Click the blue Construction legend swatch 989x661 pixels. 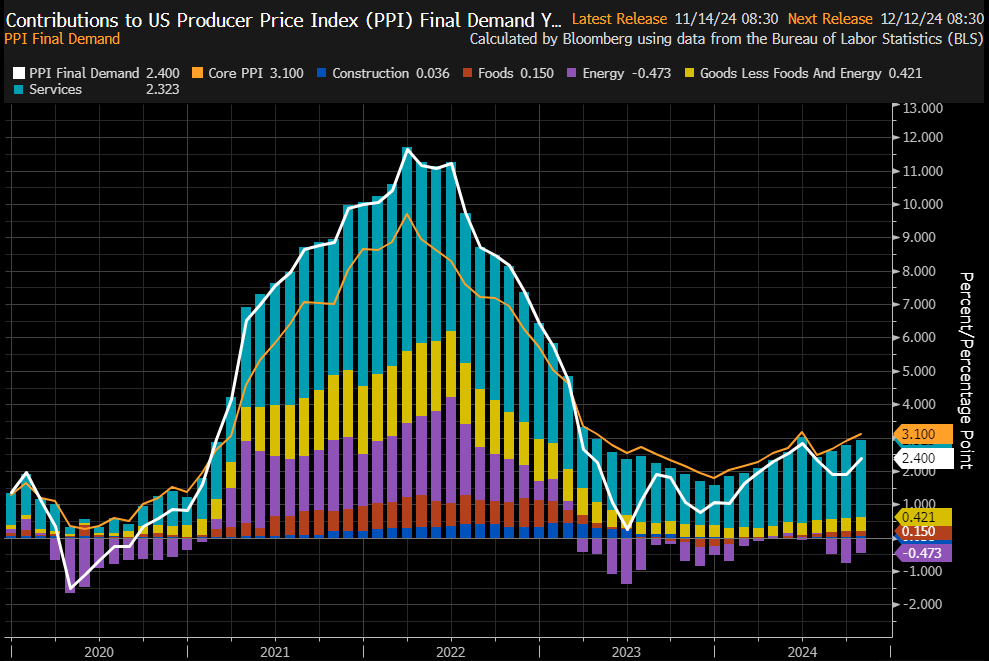tap(322, 73)
